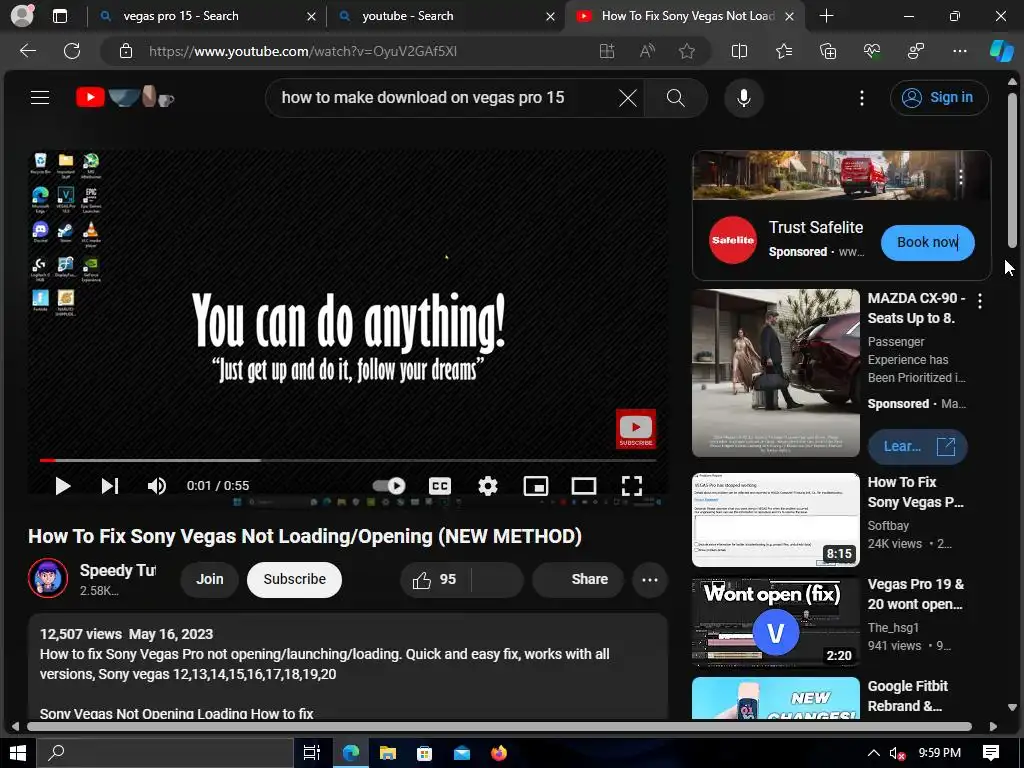The height and width of the screenshot is (768, 1024).
Task: Open the Speedy Tutorials channel avatar
Action: coord(48,578)
